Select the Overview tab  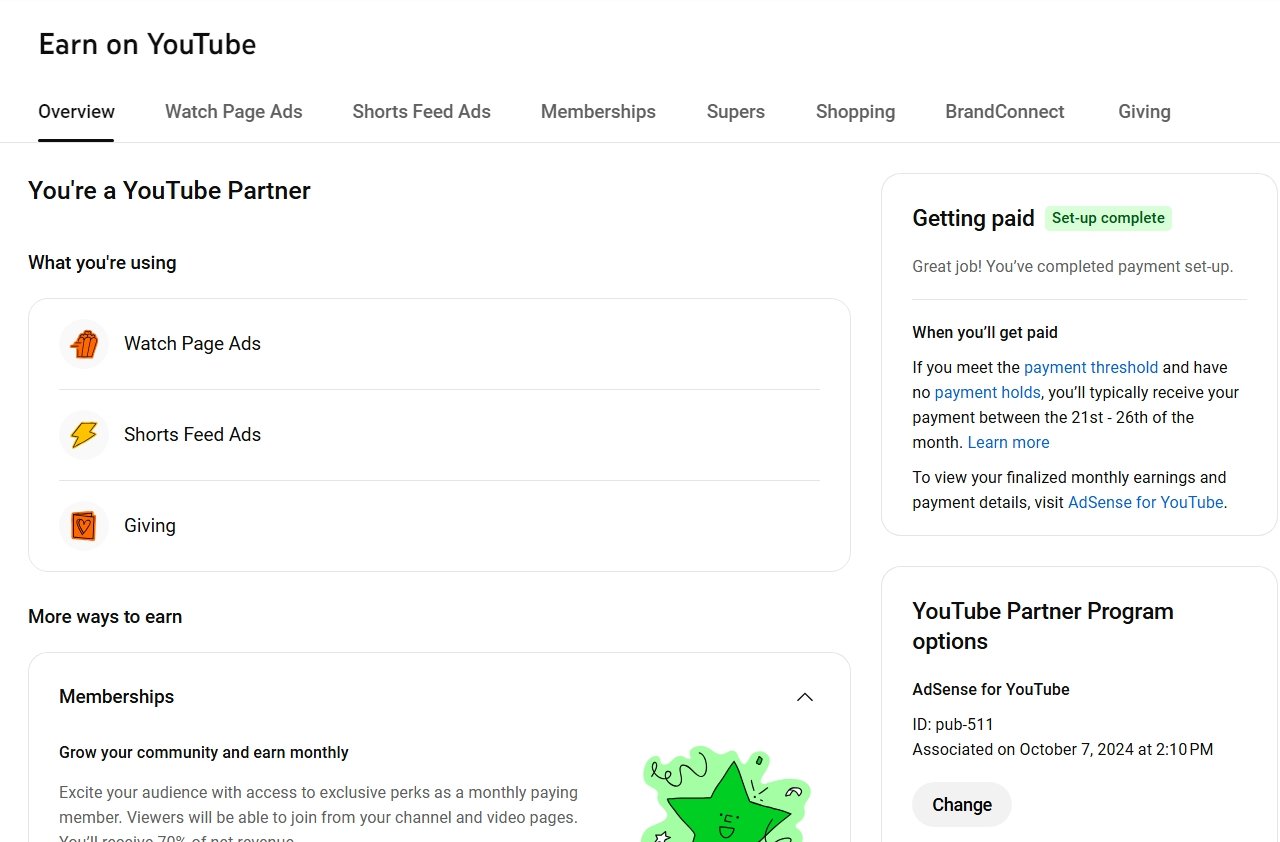(76, 112)
